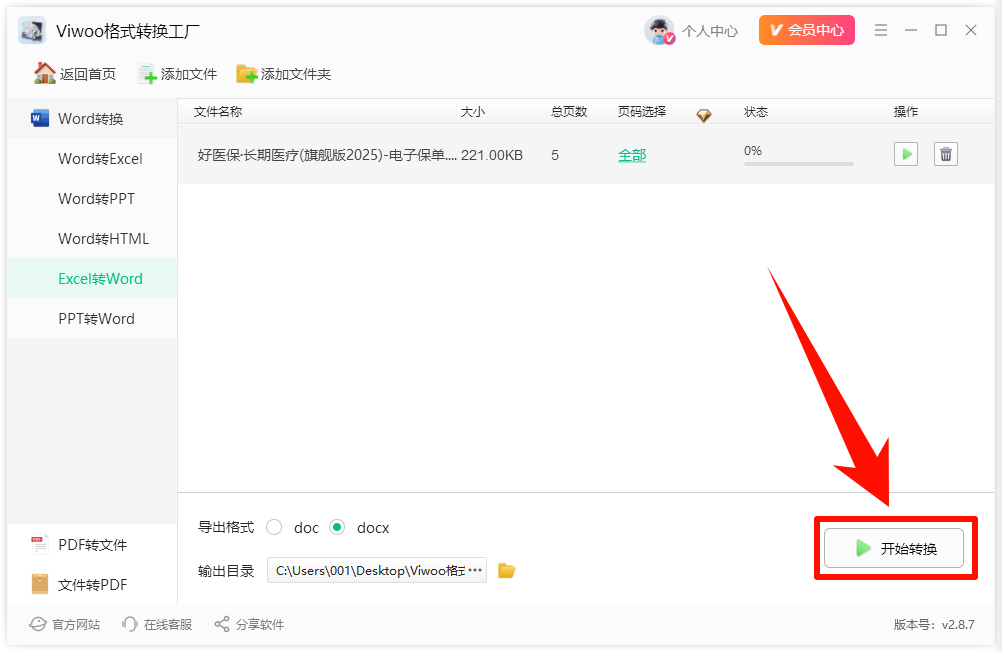Viewport: 1002px width, 652px height.
Task: Click 开始转换 to start conversion
Action: pyautogui.click(x=893, y=548)
